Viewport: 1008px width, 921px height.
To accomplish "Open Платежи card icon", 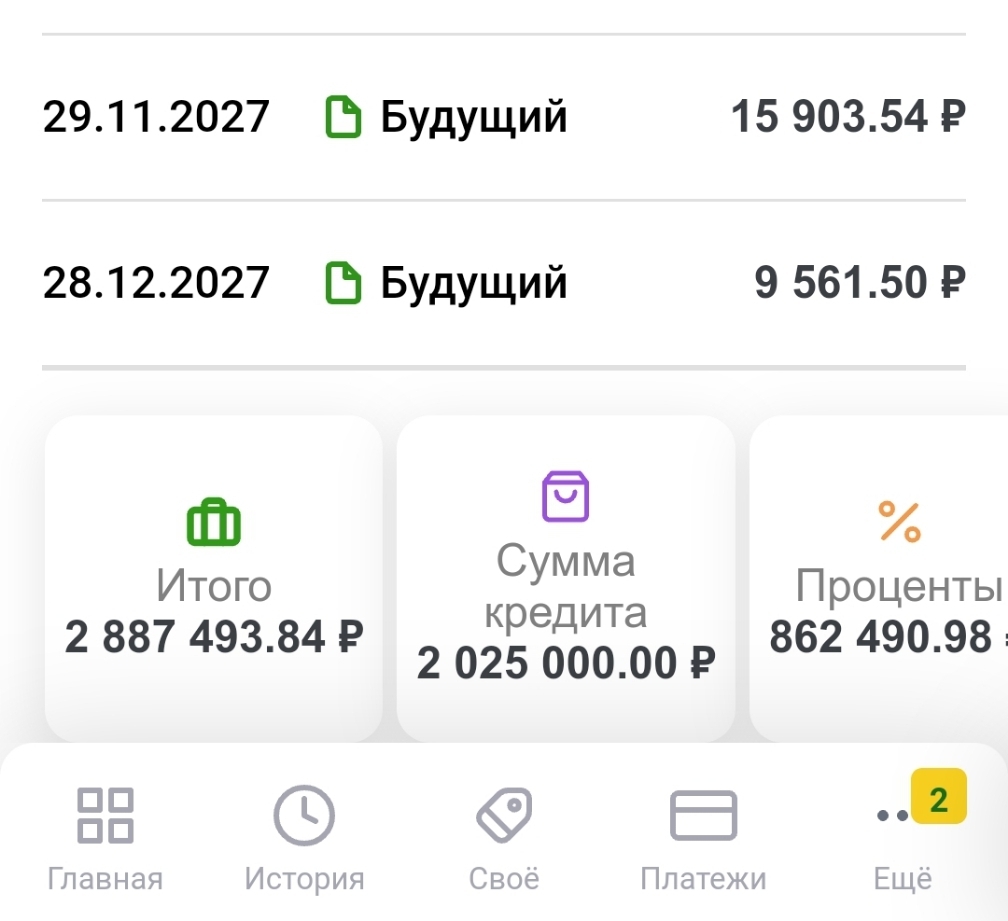I will coord(703,815).
